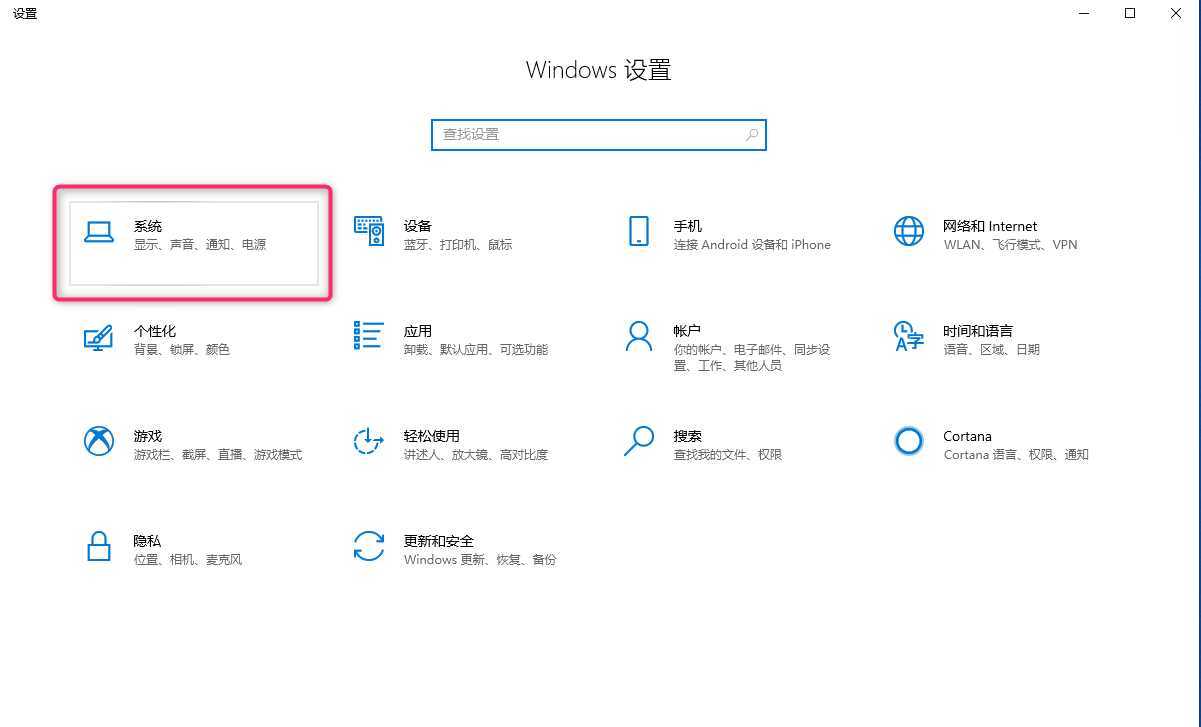This screenshot has width=1201, height=727.
Task: Open the 手机 settings title
Action: coord(688,226)
